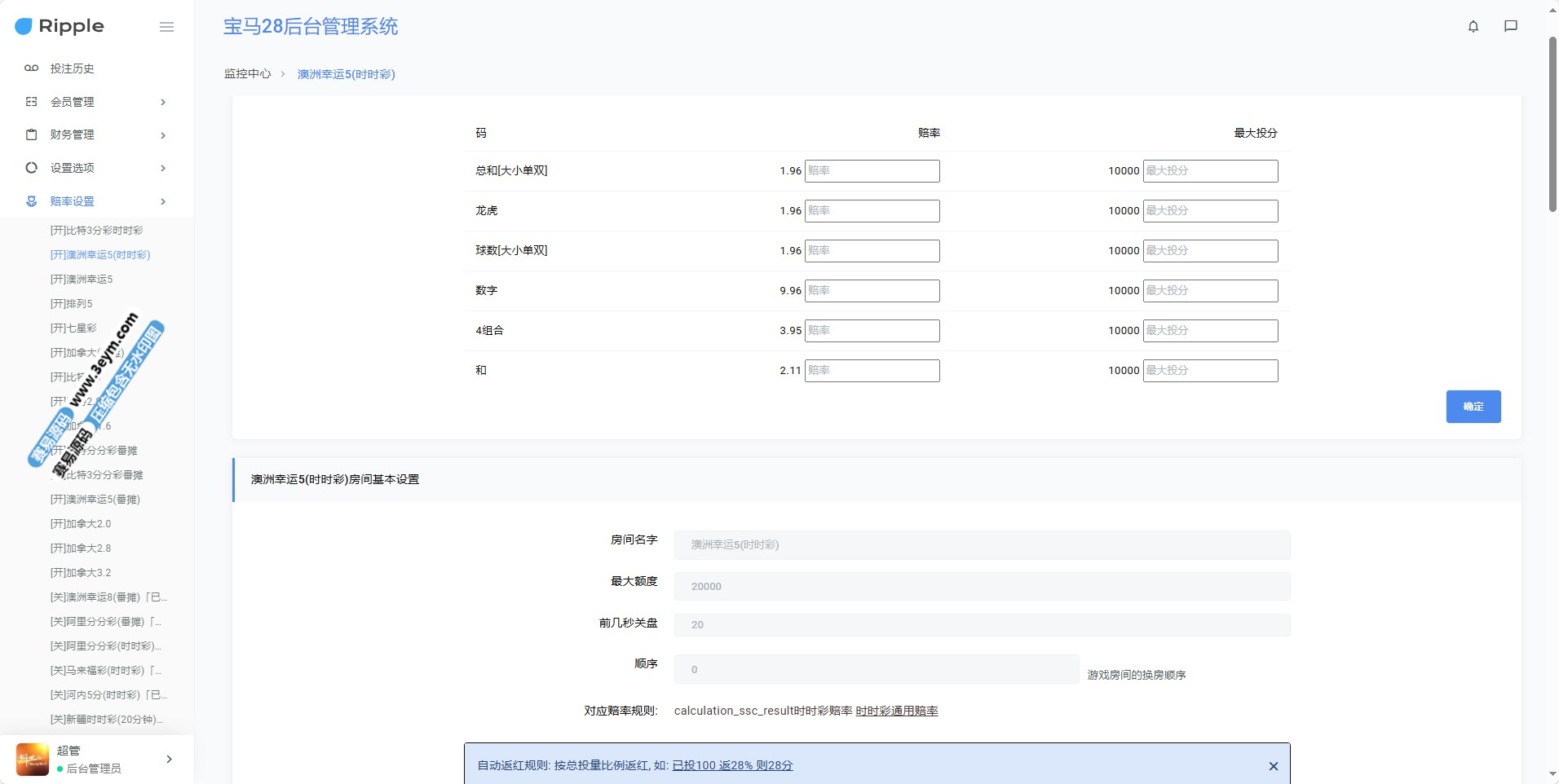Open the chat message icon

1510,26
